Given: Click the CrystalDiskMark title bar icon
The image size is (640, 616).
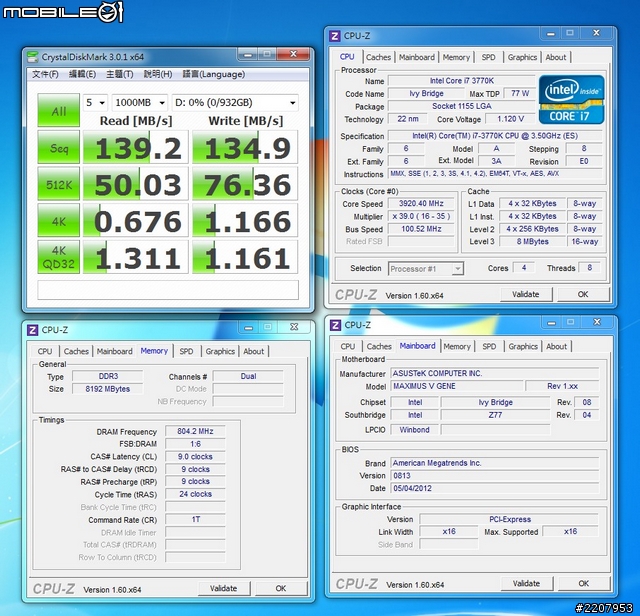Looking at the screenshot, I should pyautogui.click(x=32, y=57).
